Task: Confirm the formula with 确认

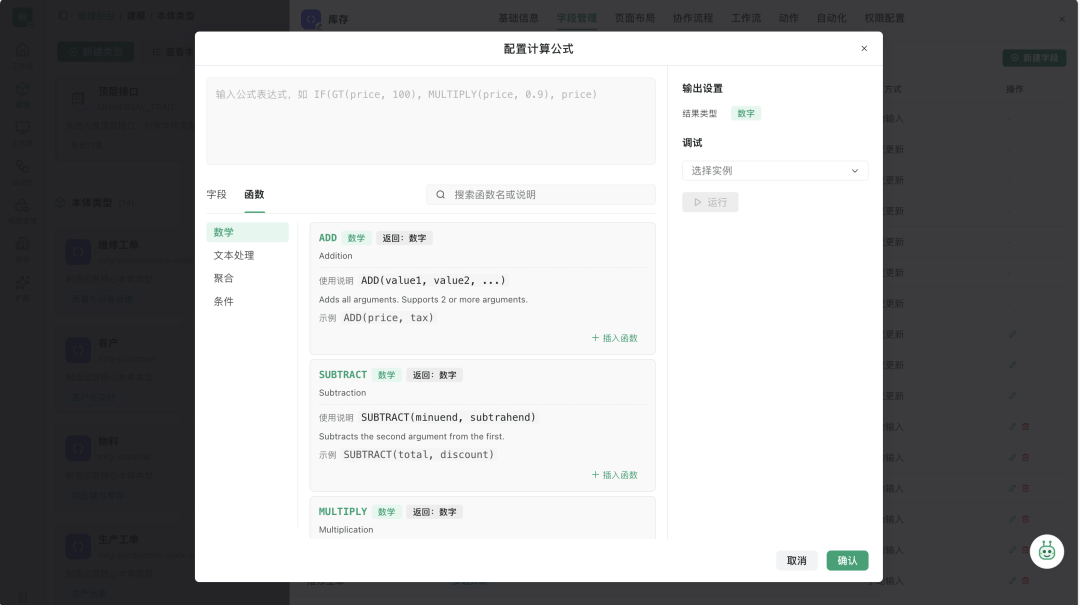Action: point(847,560)
